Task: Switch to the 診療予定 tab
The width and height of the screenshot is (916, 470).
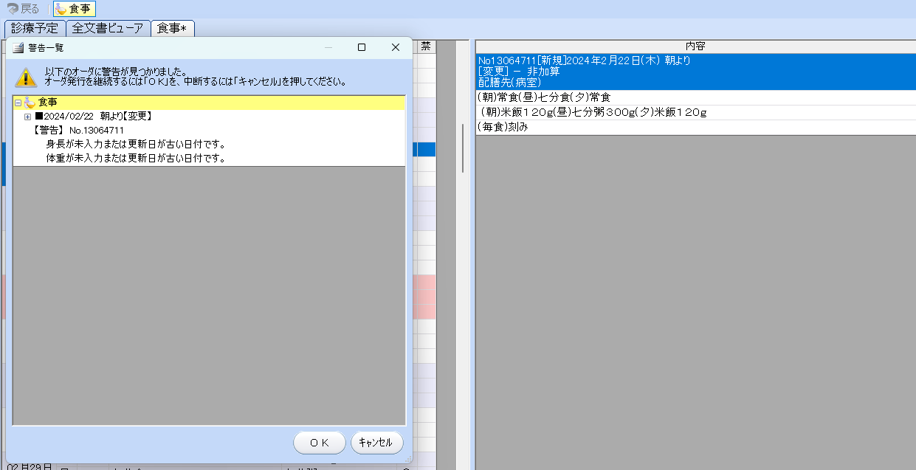Action: tap(34, 28)
